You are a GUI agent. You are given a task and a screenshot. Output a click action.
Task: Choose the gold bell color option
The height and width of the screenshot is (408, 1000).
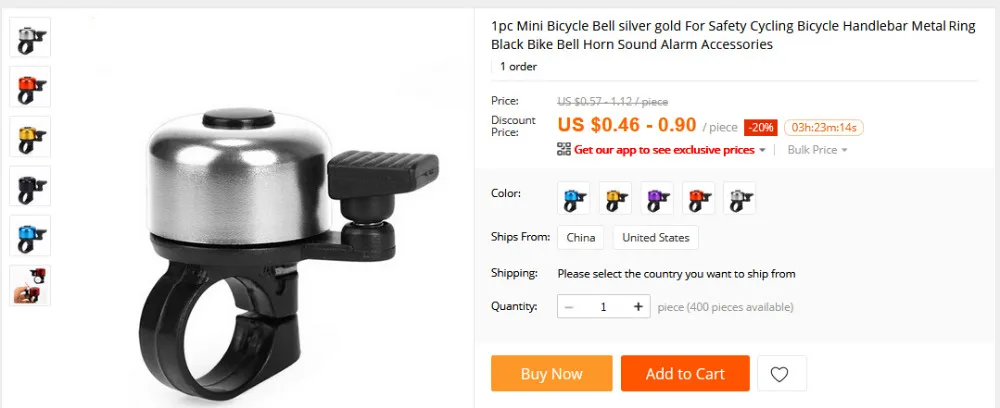[x=615, y=198]
